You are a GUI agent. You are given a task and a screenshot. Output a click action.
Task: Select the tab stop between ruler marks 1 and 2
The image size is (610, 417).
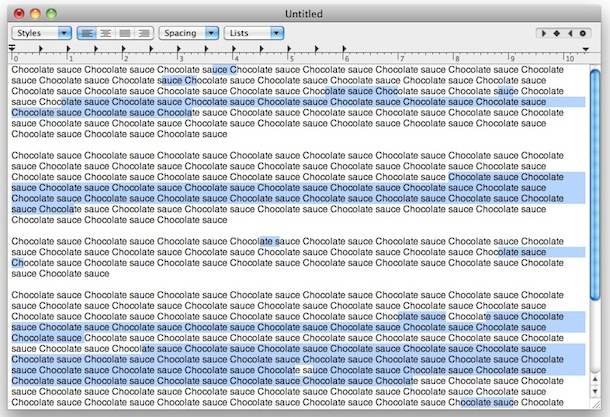point(96,49)
